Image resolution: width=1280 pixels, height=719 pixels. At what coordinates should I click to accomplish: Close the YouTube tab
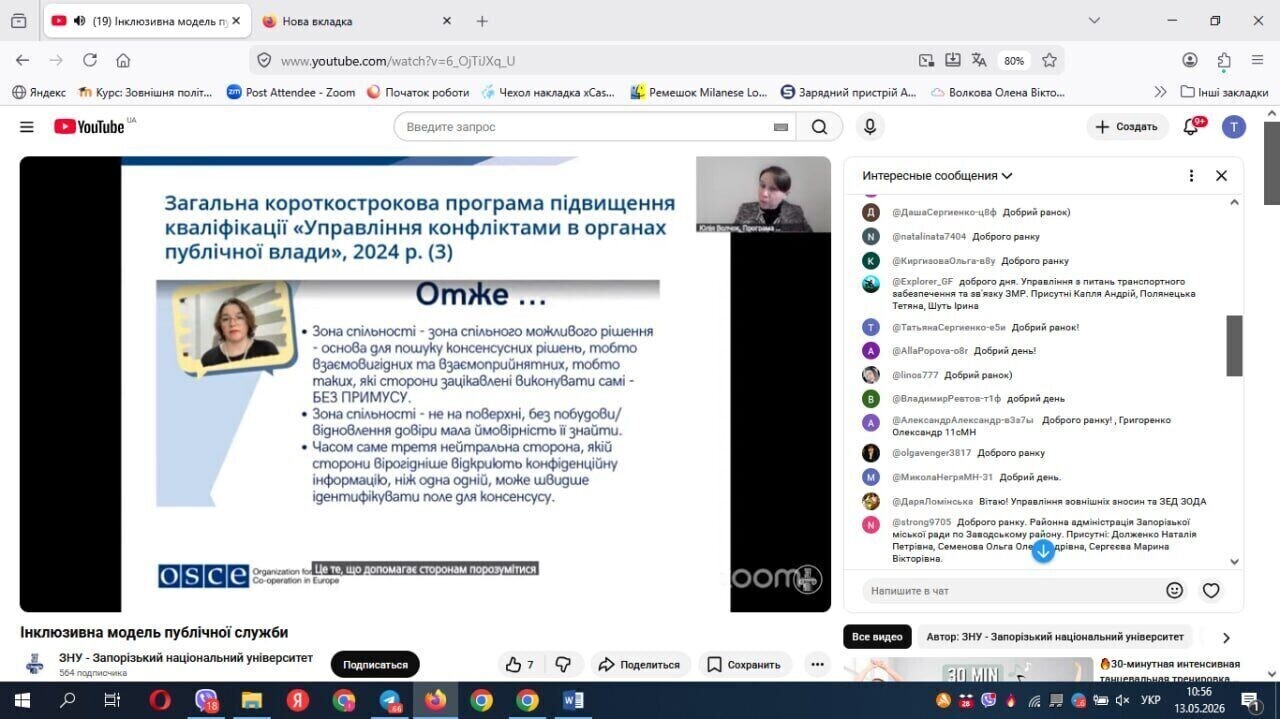click(x=236, y=21)
